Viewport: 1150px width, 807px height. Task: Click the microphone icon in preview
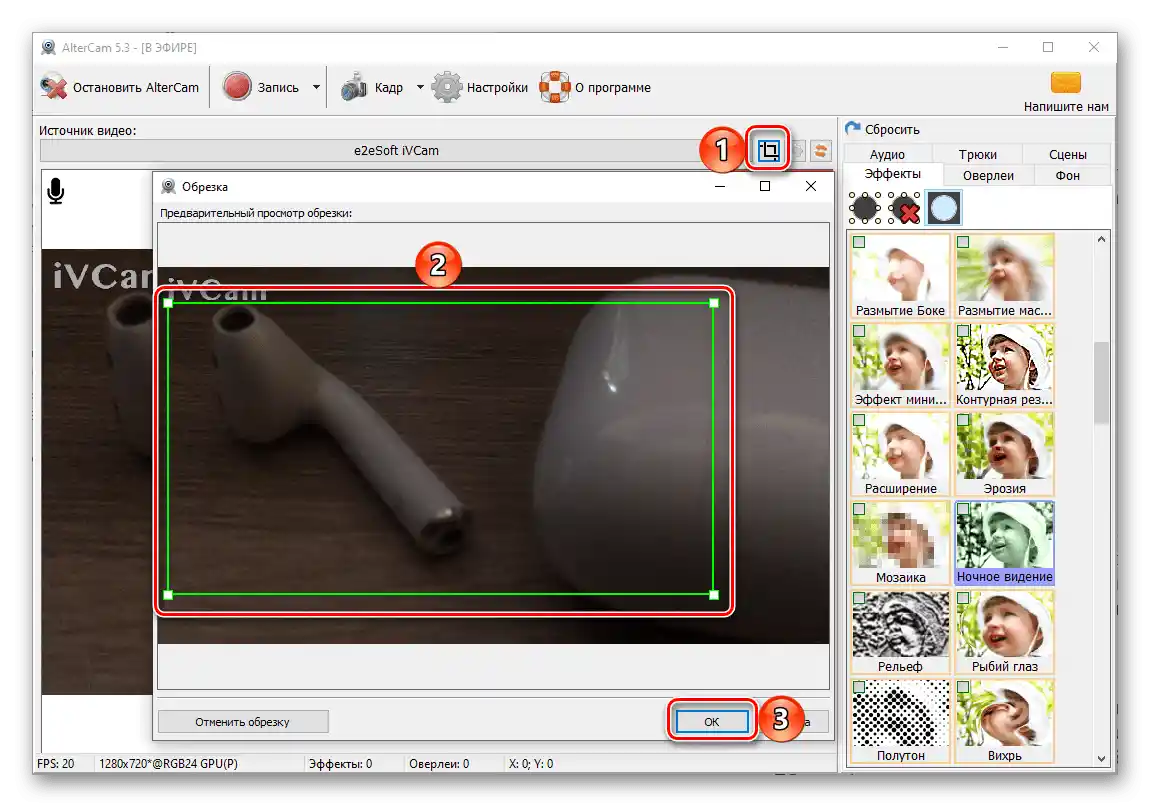pos(56,191)
